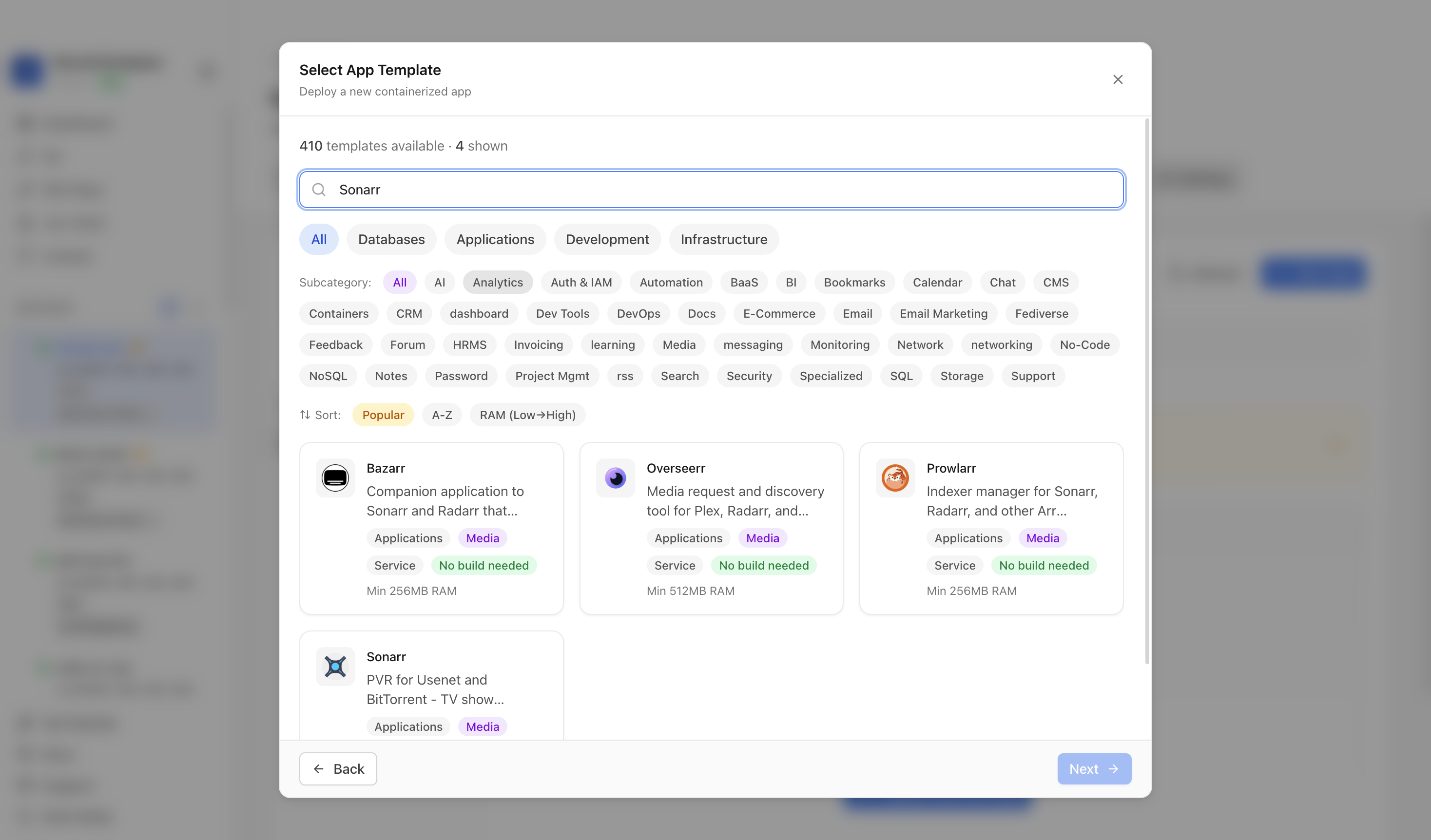Viewport: 1431px width, 840px height.
Task: Close the Select App Template dialog
Action: 1118,79
